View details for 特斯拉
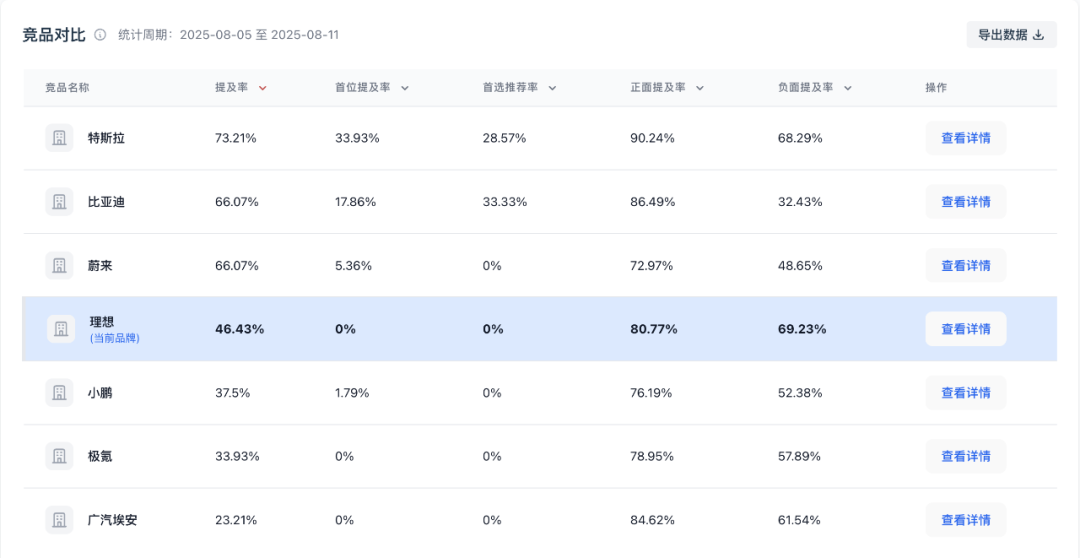Image resolution: width=1080 pixels, height=558 pixels. (966, 138)
